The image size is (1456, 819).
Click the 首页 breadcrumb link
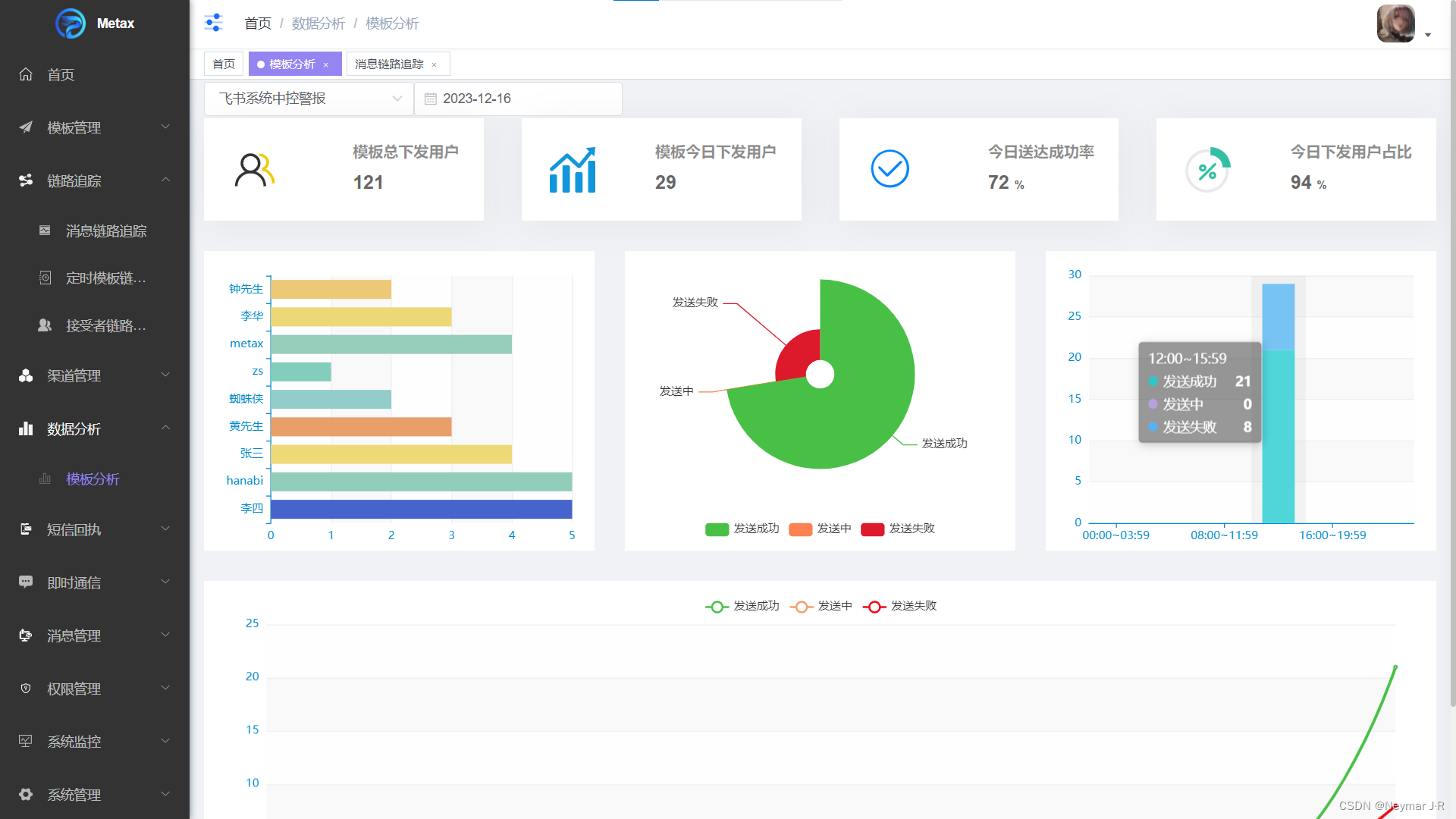[x=258, y=24]
